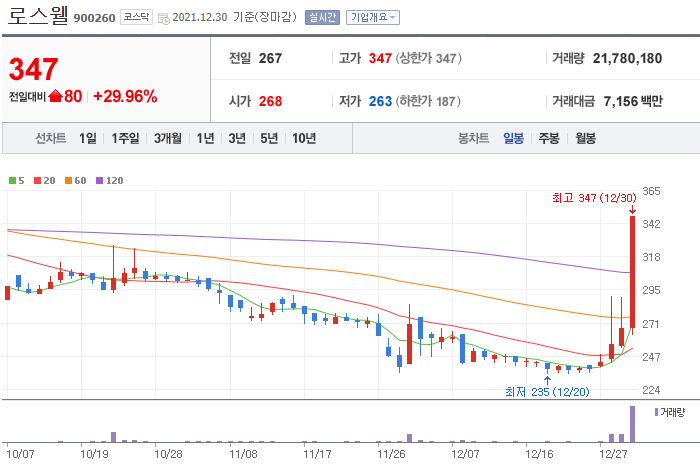Click the purple 120-day average swatch
Screen dimensions: 700x468
tap(100, 180)
